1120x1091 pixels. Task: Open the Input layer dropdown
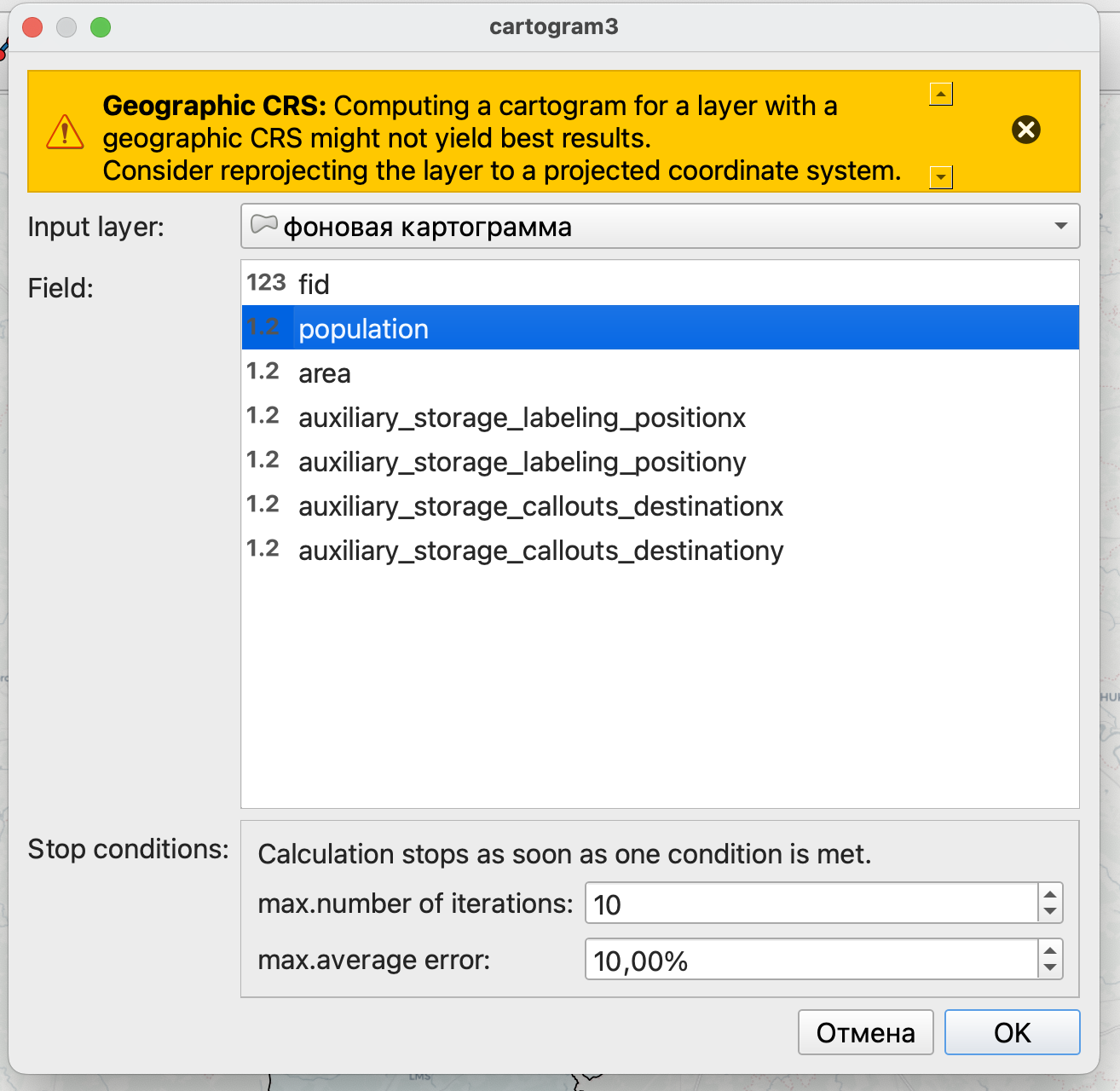[1060, 226]
